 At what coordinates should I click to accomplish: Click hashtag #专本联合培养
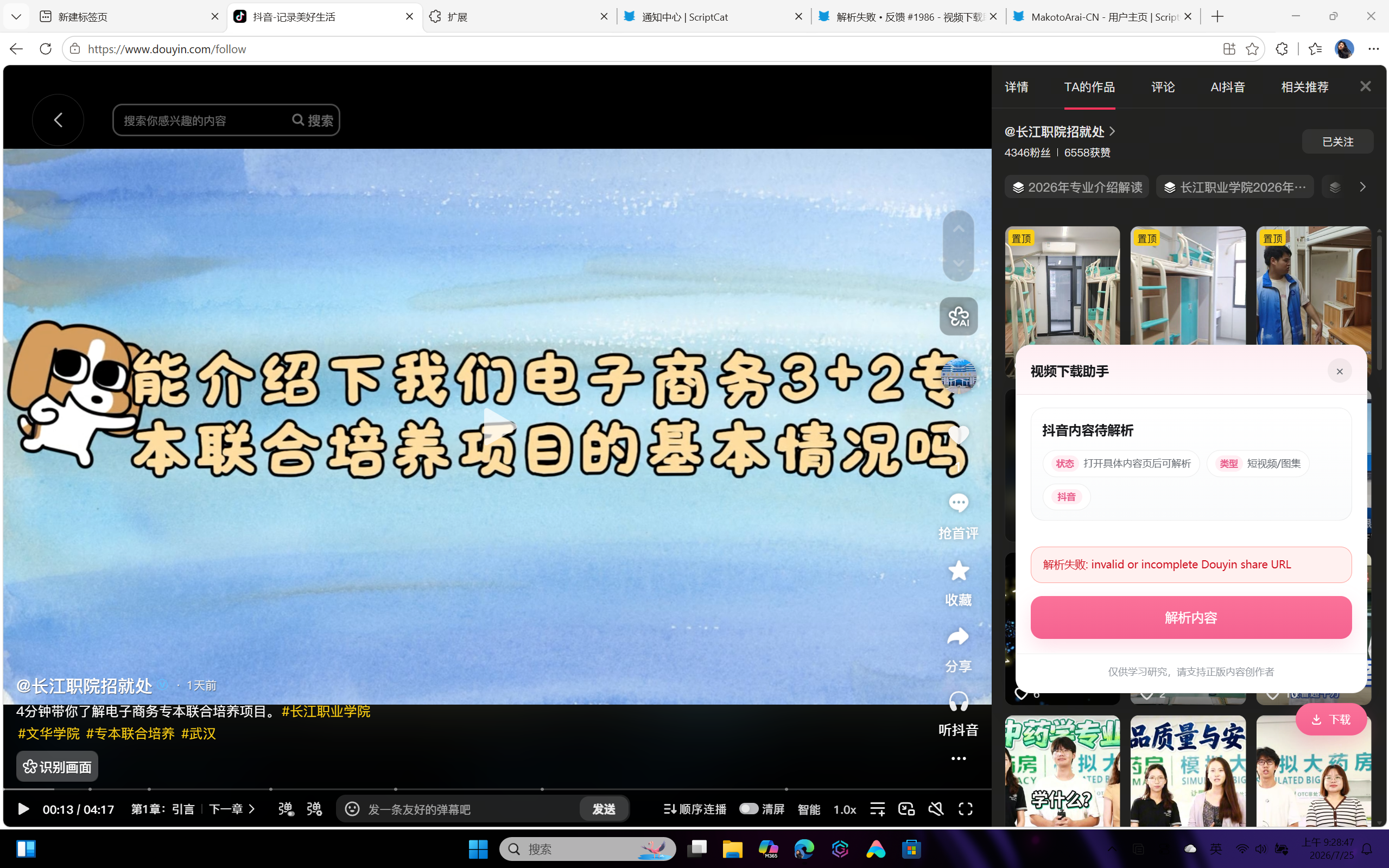(130, 734)
